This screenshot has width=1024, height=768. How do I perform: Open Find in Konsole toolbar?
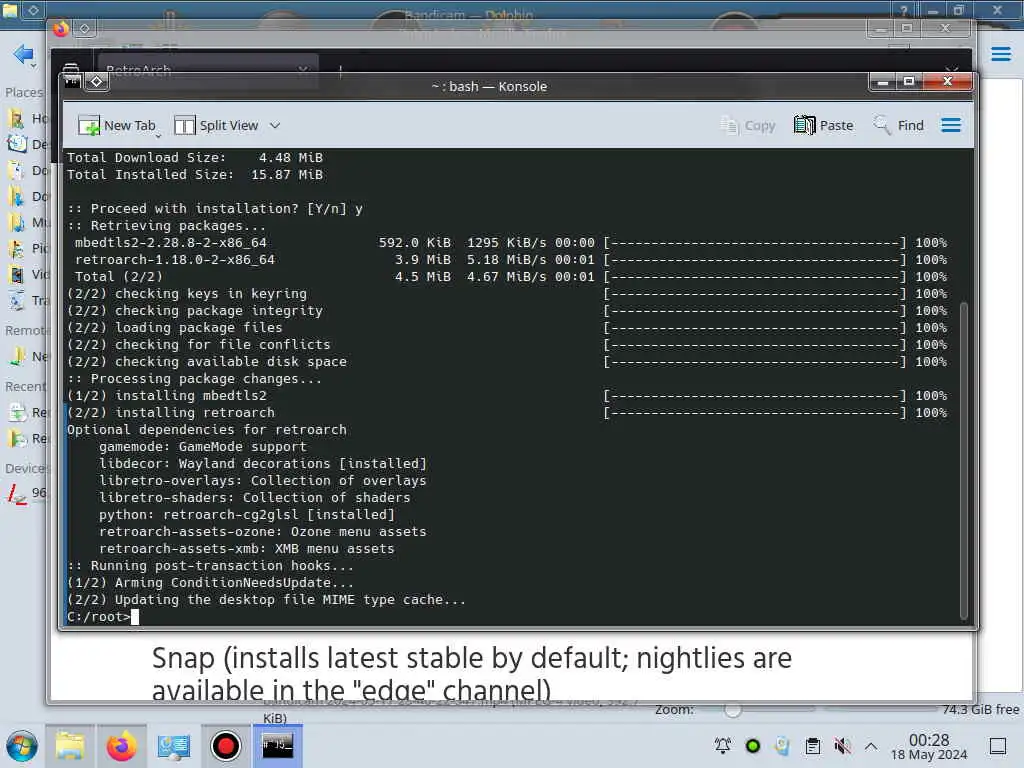[899, 125]
